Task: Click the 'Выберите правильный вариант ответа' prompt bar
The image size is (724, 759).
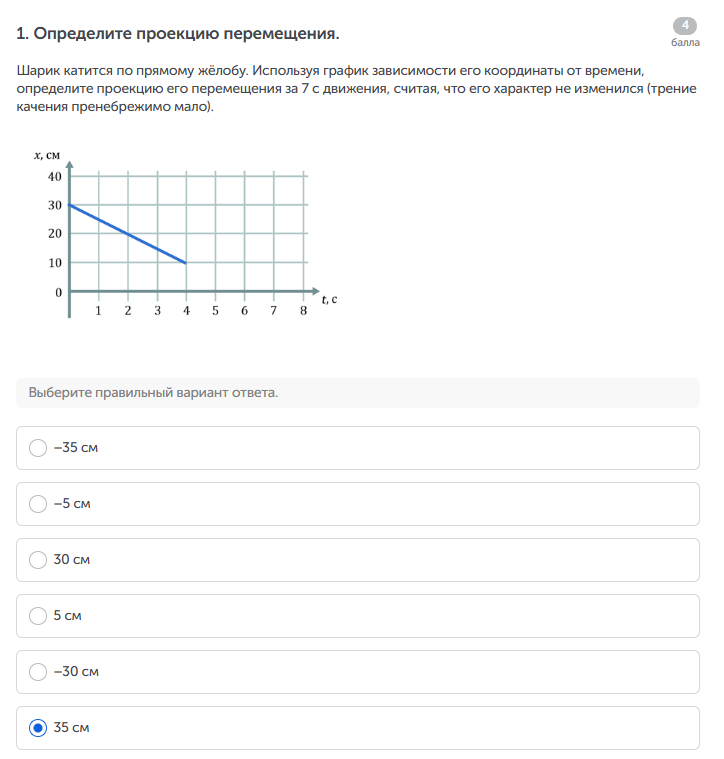Action: click(357, 393)
